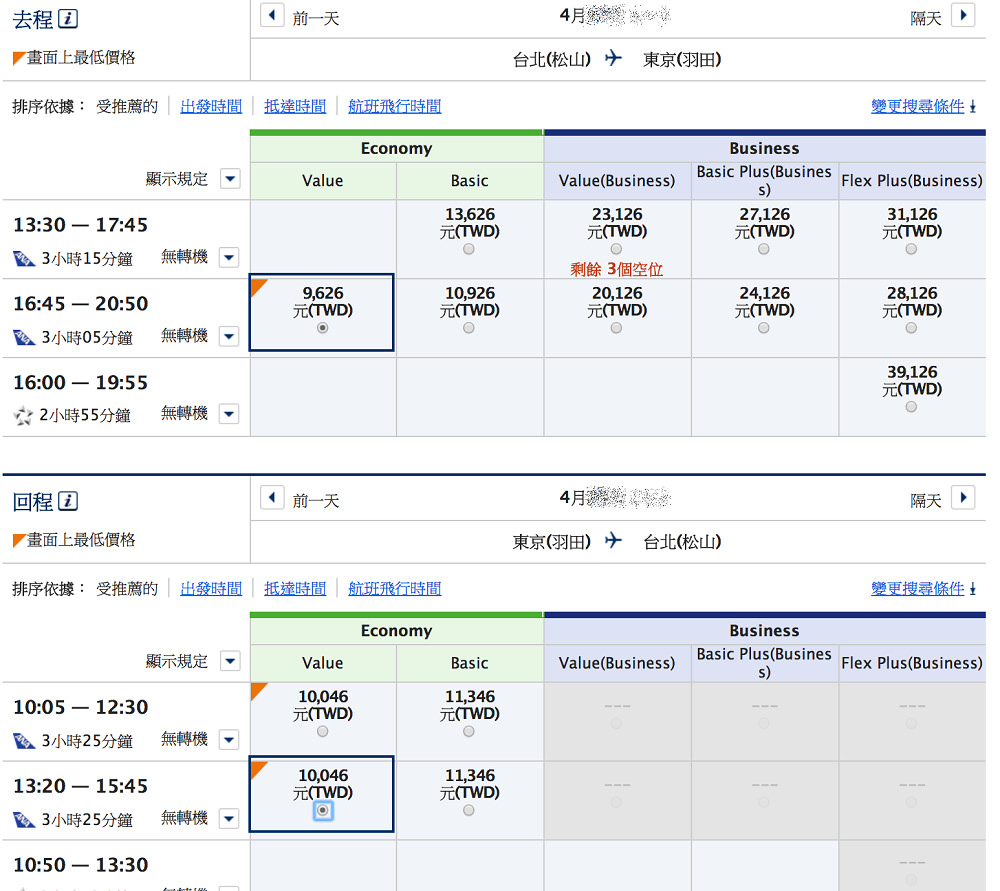
Task: Open return trip info icon beside 回程
Action: 68,501
